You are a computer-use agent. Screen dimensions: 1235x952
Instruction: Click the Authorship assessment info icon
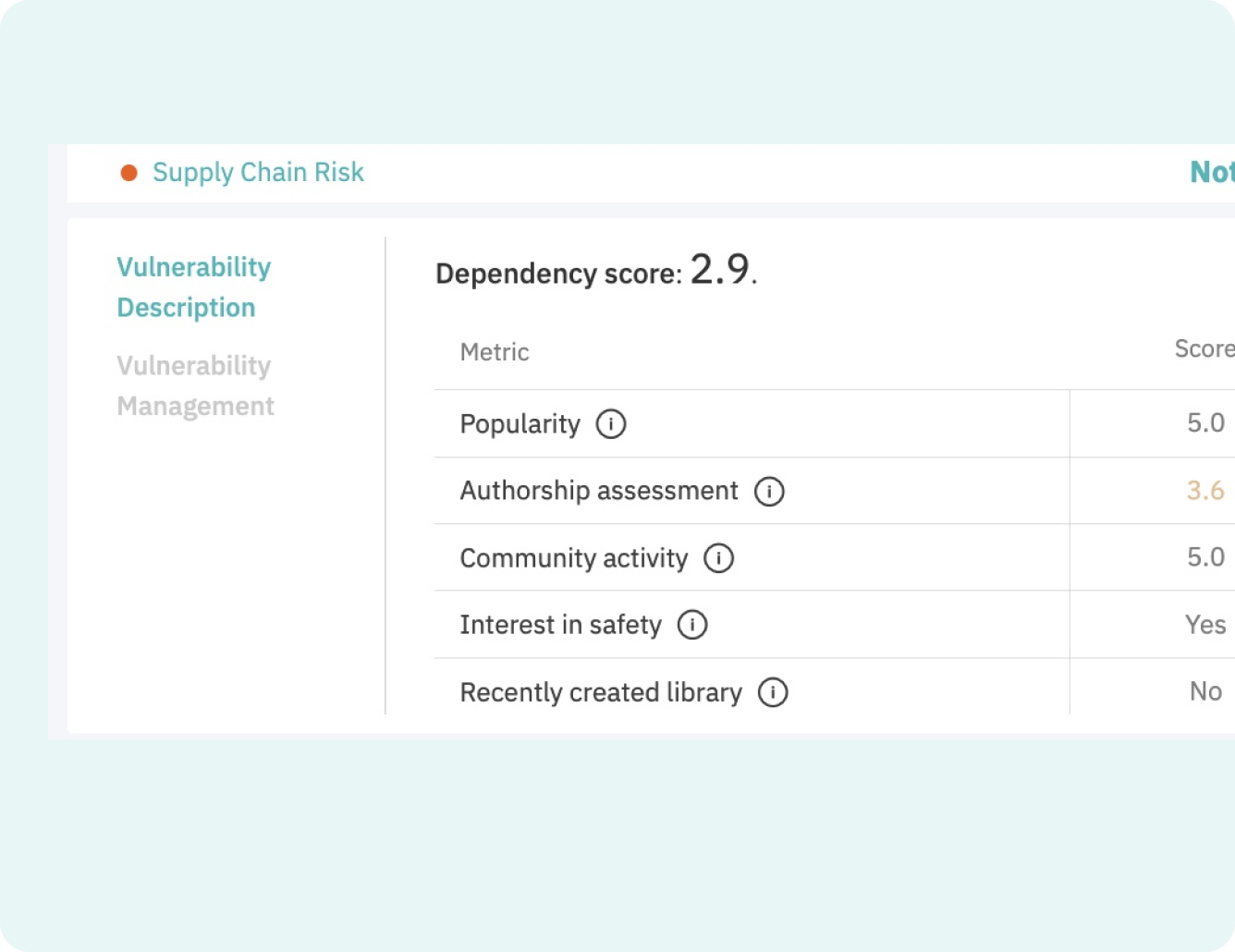[768, 492]
